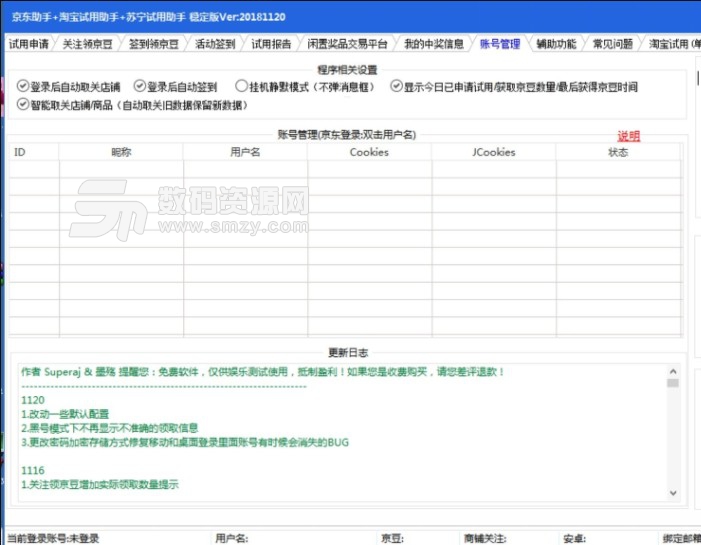This screenshot has width=701, height=545.
Task: Click log line 3.更改密码加密存储方式
Action: coord(185,443)
